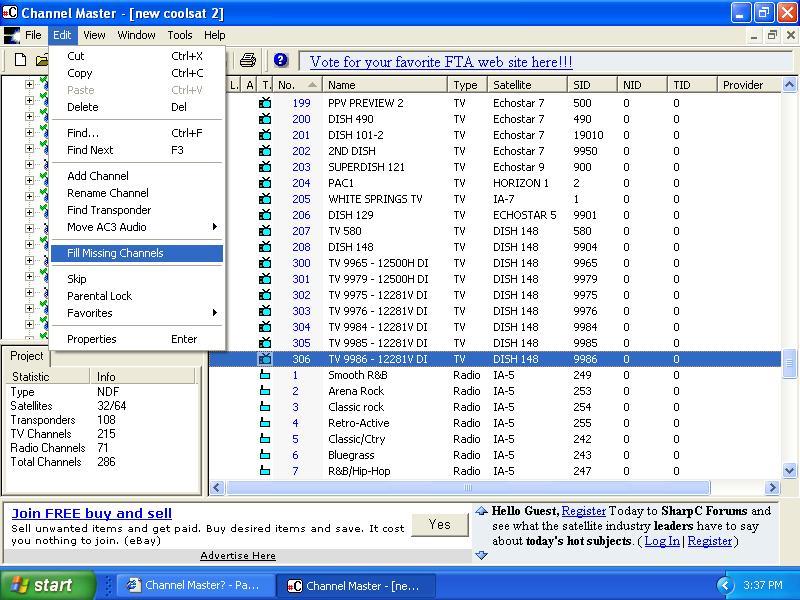This screenshot has height=600, width=800.
Task: Click the TV icon for PAC1
Action: (x=265, y=183)
